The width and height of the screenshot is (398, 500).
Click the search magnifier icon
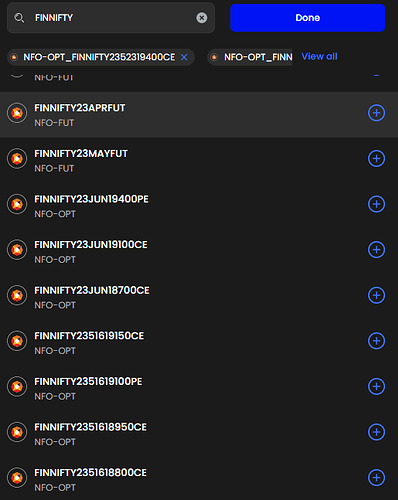[19, 18]
